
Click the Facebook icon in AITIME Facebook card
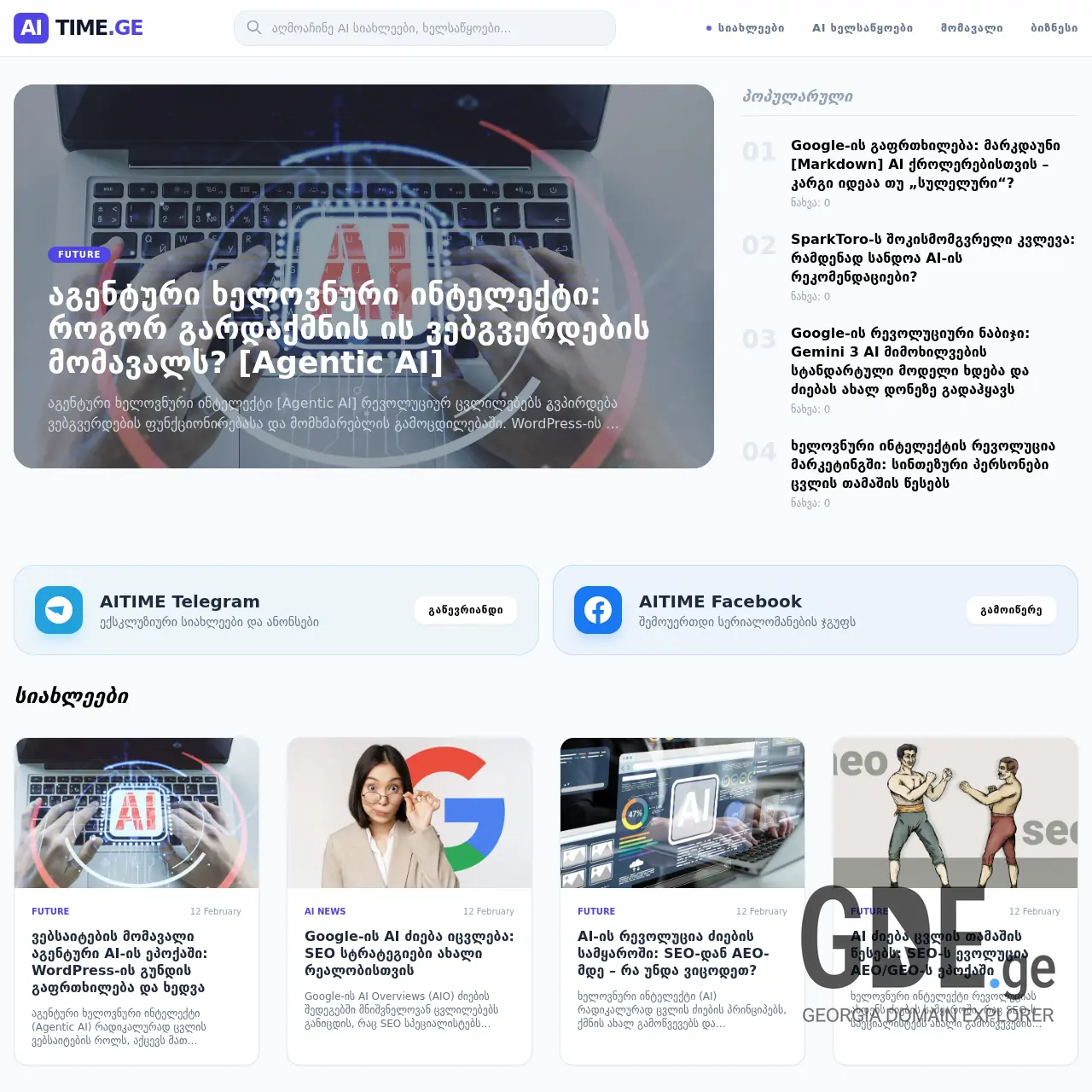coord(597,609)
